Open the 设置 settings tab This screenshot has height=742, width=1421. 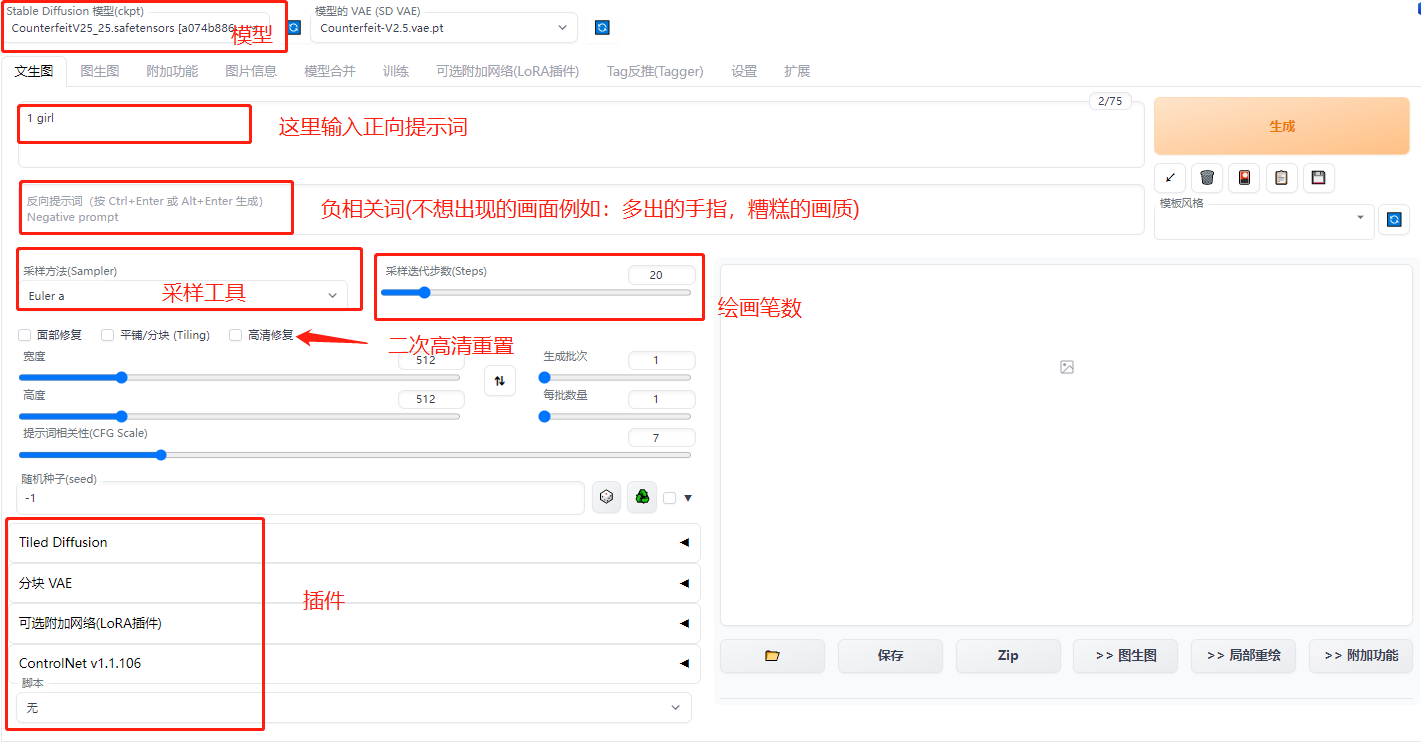(744, 71)
